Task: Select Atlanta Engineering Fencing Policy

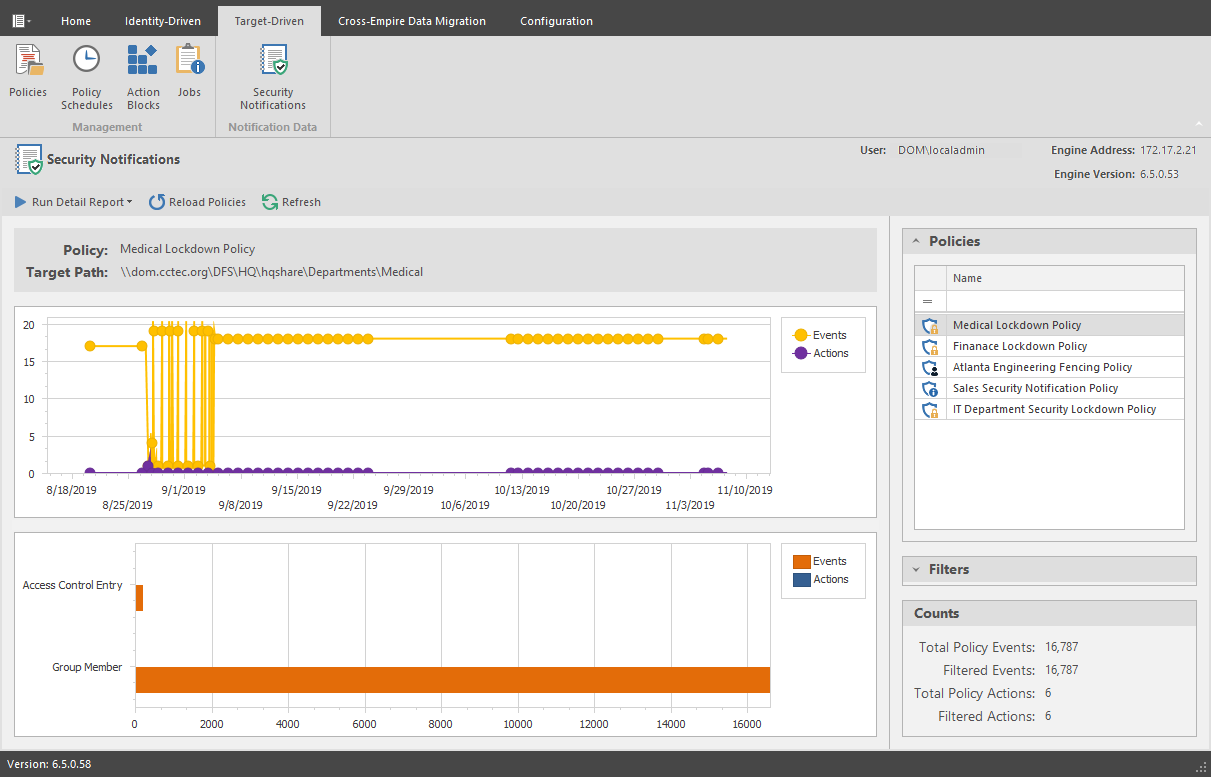Action: (1042, 367)
